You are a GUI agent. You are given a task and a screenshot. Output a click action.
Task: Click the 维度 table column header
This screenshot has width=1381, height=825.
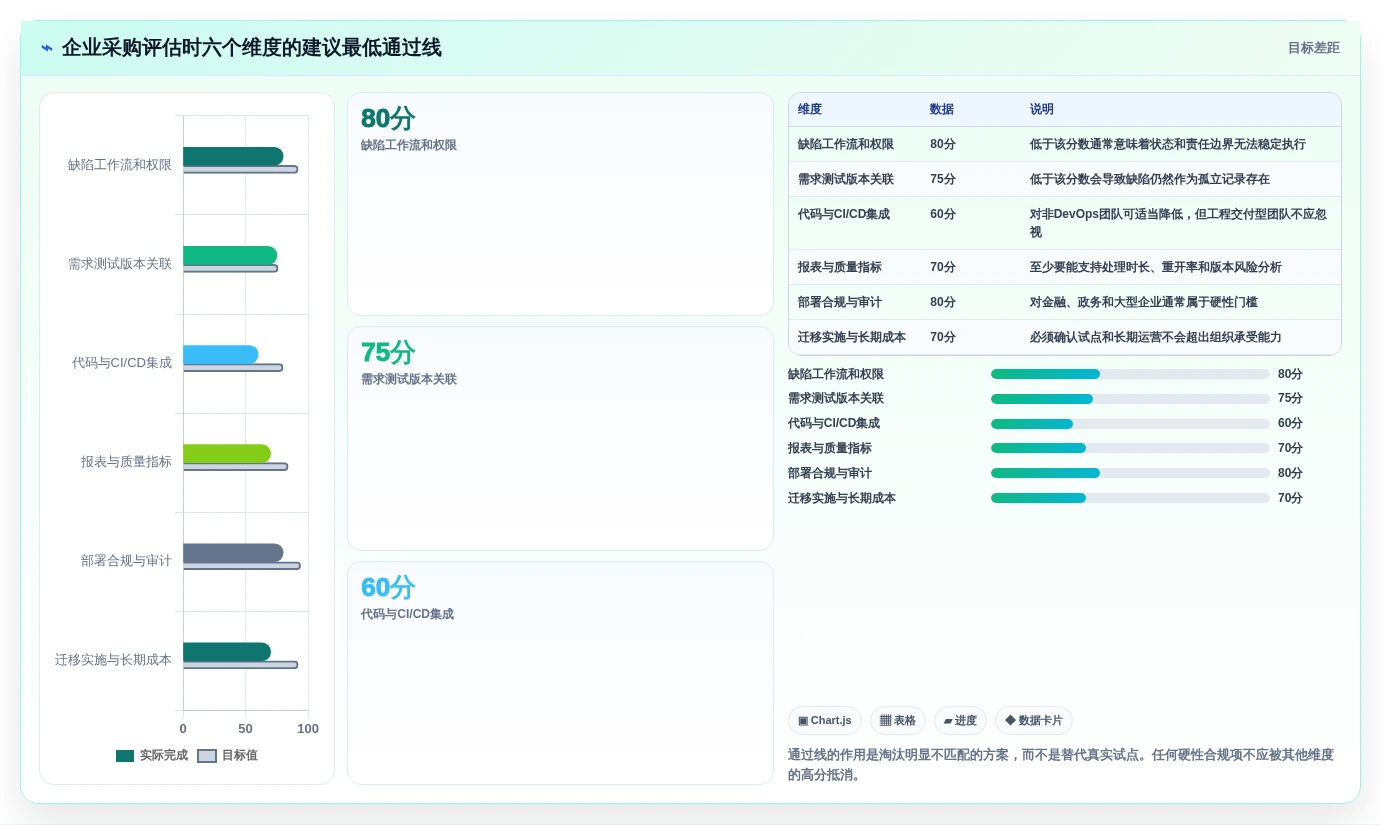pos(810,110)
